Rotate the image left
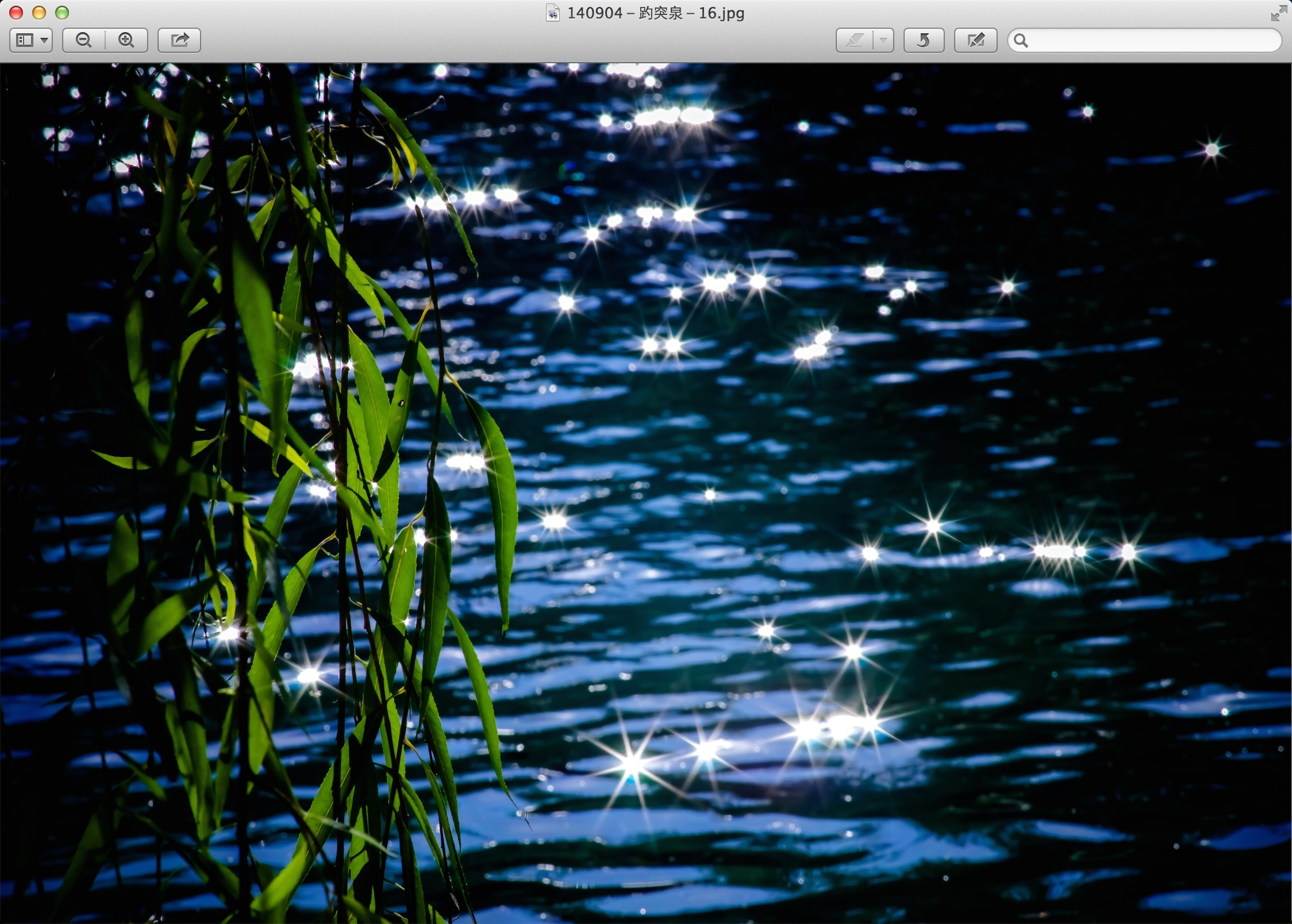1292x924 pixels. [924, 40]
